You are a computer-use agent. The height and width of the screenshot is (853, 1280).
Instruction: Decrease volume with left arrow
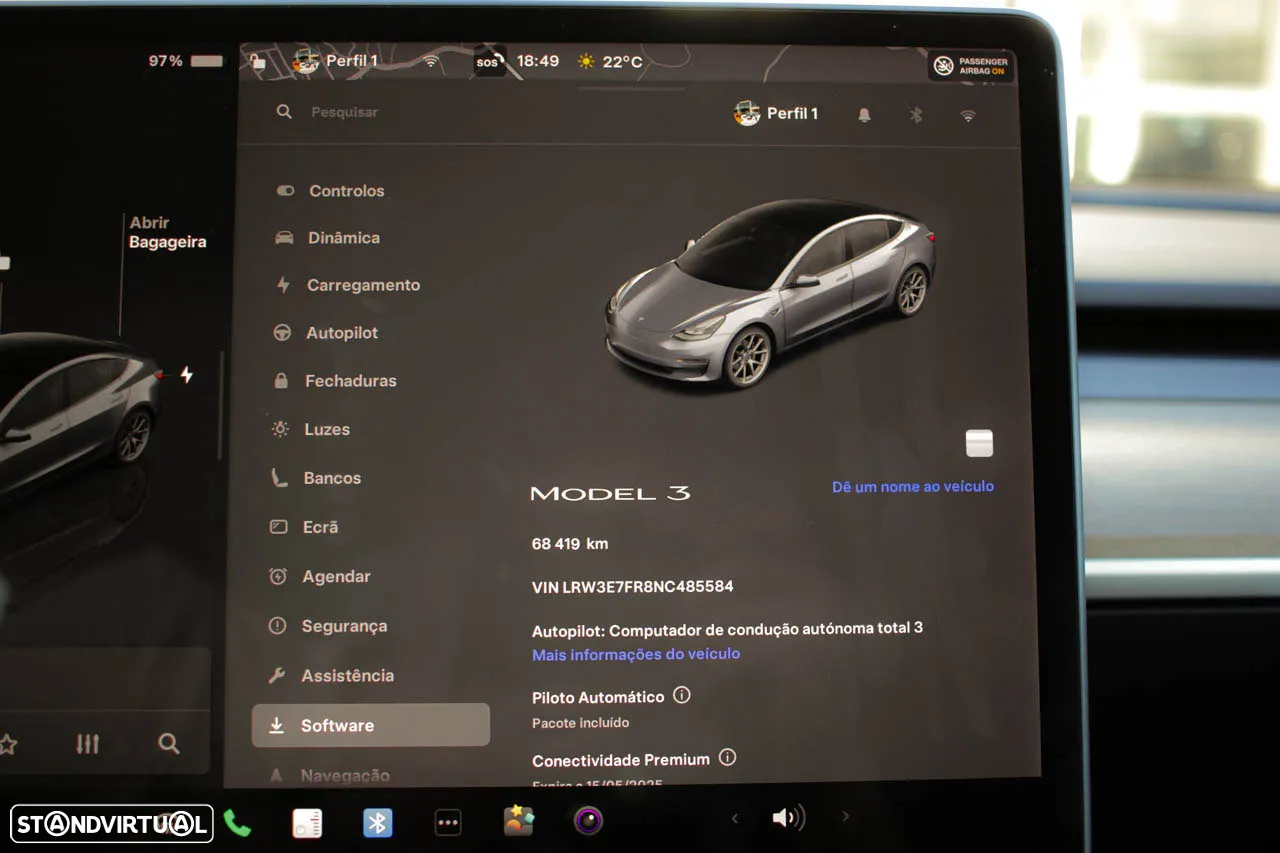coord(734,818)
